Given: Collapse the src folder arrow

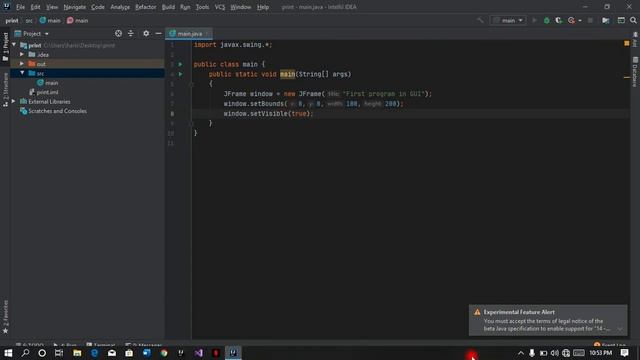Looking at the screenshot, I should coord(22,73).
